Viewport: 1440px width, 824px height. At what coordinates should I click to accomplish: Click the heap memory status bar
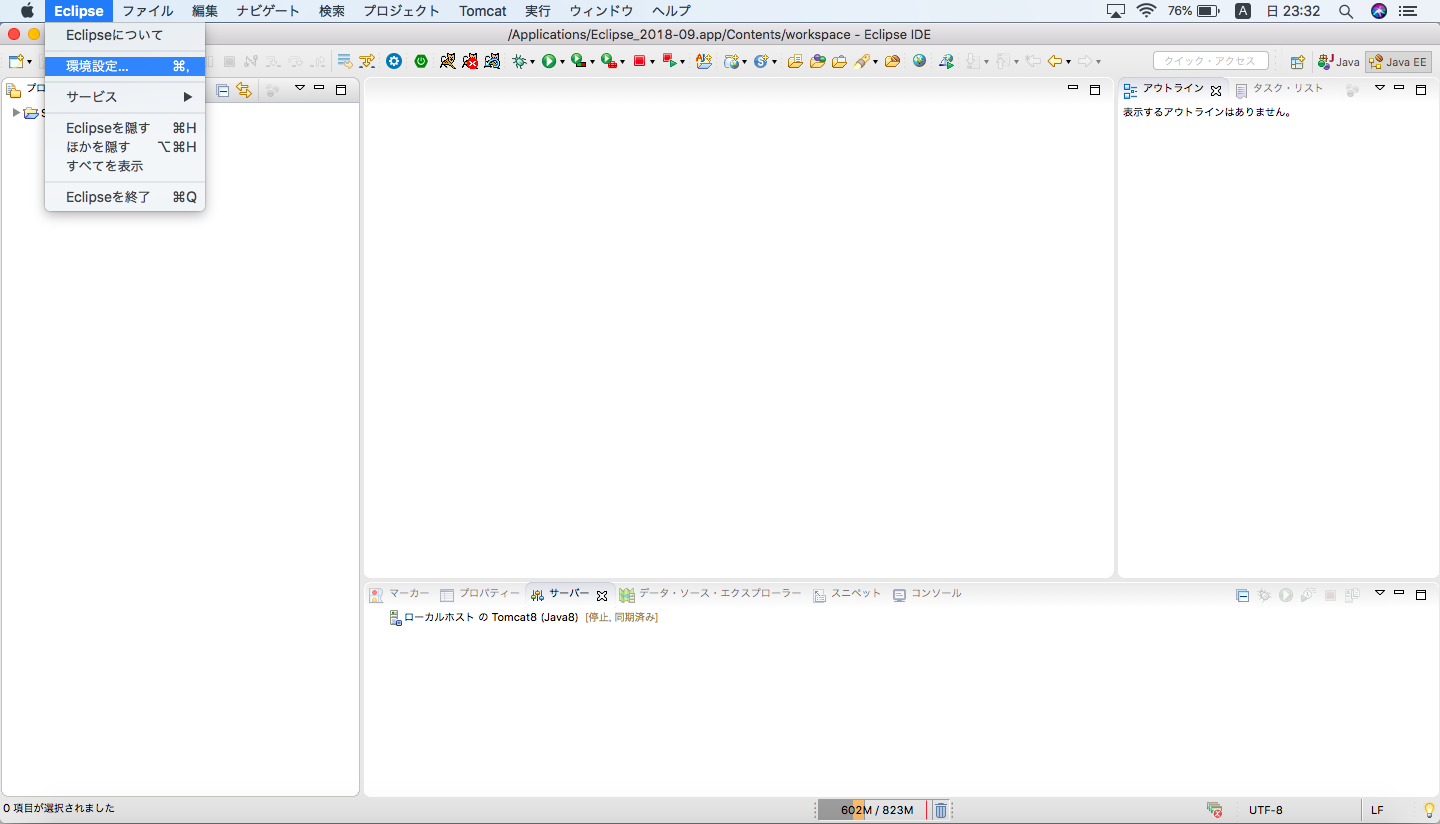[x=872, y=810]
